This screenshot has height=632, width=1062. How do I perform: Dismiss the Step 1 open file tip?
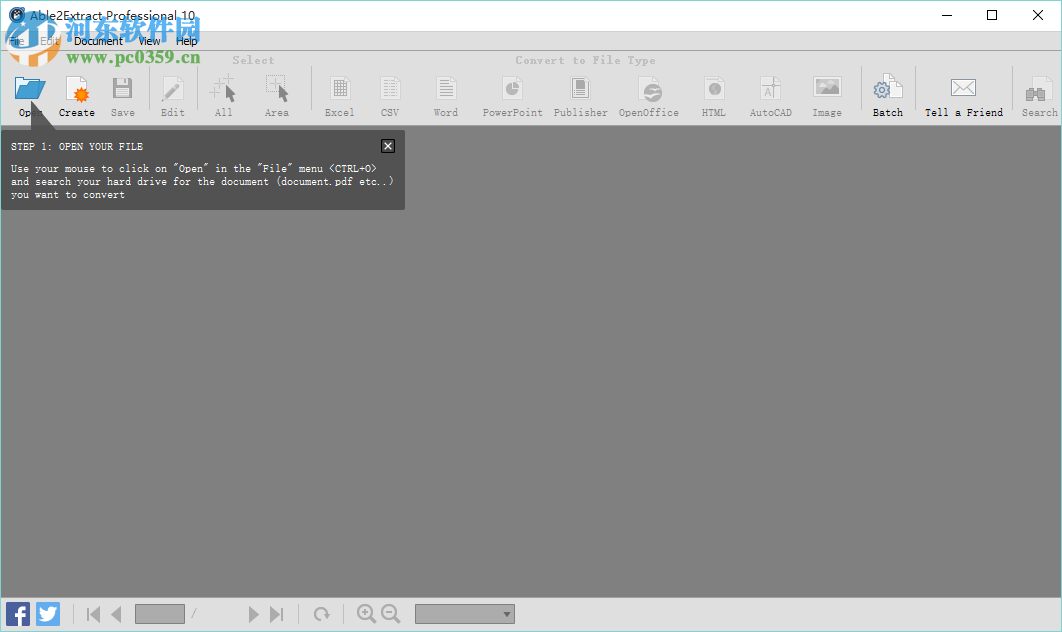pos(387,146)
